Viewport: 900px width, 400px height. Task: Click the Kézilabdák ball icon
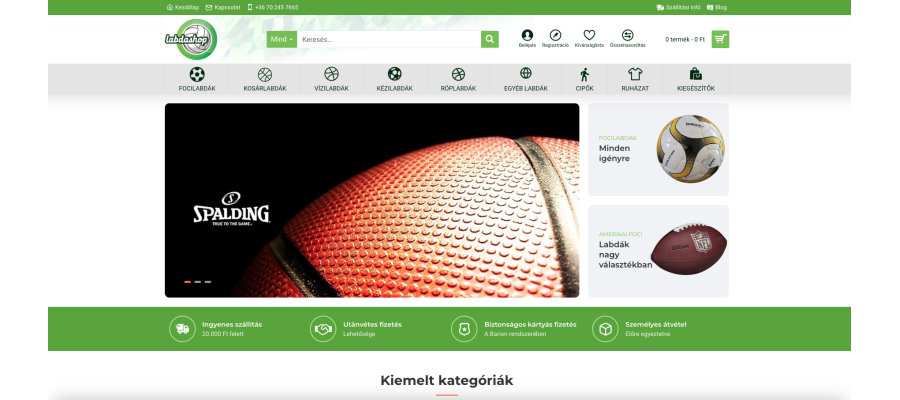[x=394, y=73]
